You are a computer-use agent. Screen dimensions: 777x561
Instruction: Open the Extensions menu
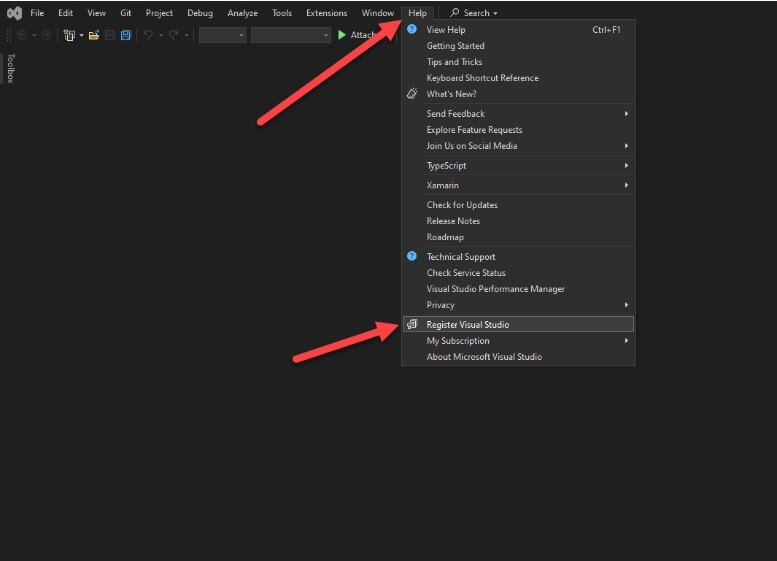point(326,13)
